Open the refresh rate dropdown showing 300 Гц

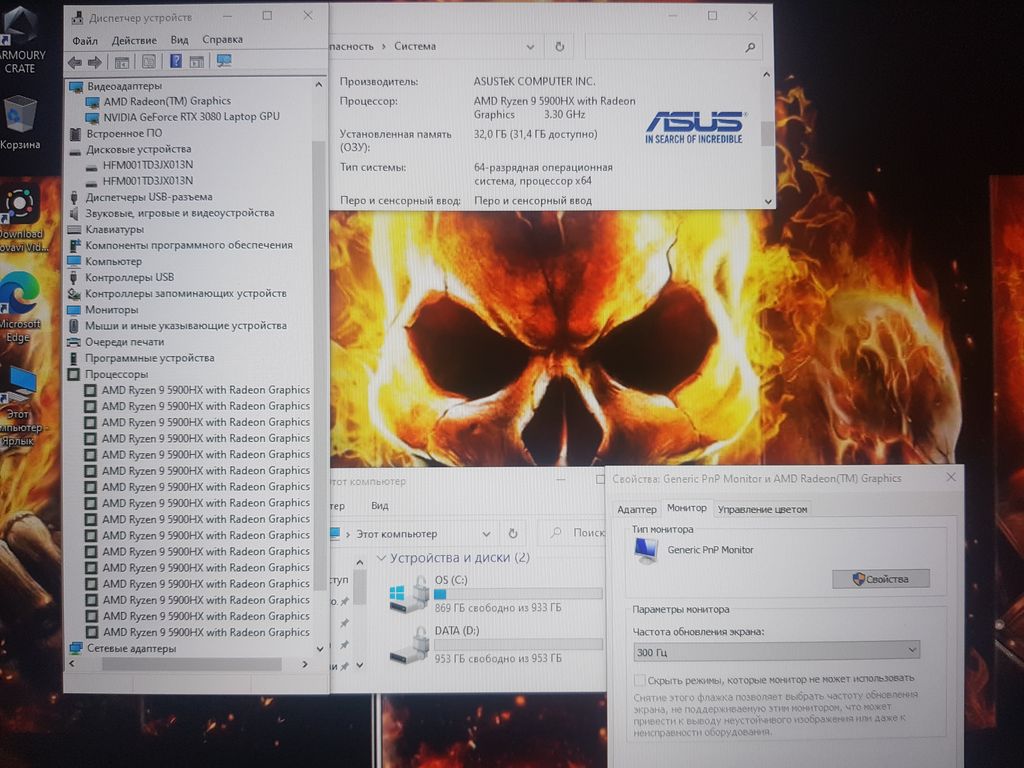click(x=776, y=651)
